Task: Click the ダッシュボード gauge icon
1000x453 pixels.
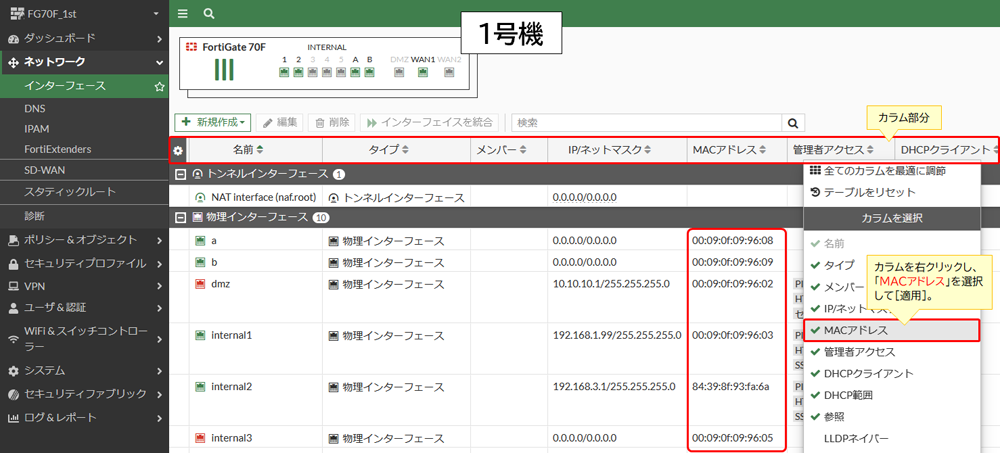Action: 13,39
